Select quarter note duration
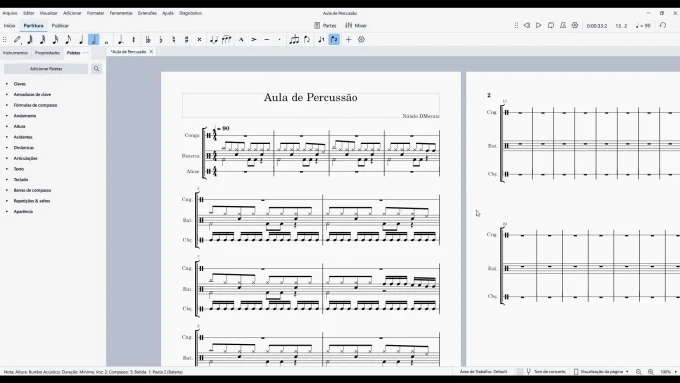The image size is (680, 383). [81, 39]
